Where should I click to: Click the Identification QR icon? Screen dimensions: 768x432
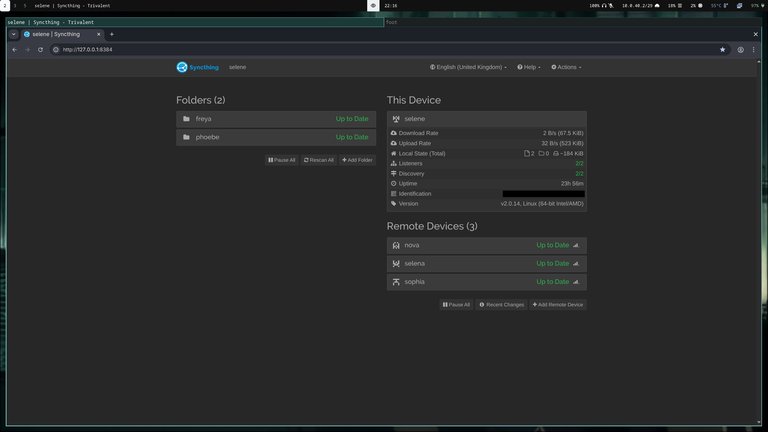tap(393, 193)
